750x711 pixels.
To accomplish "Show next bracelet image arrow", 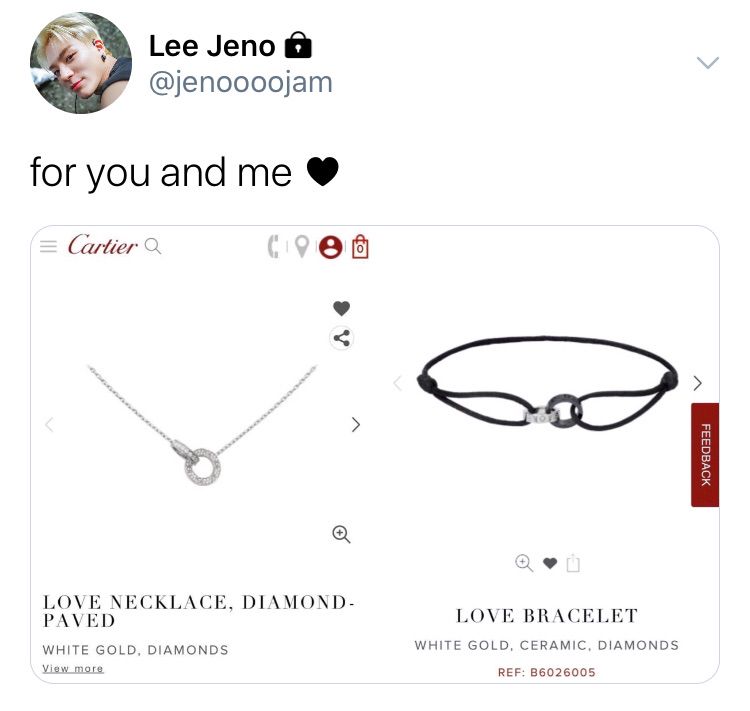I will point(698,383).
